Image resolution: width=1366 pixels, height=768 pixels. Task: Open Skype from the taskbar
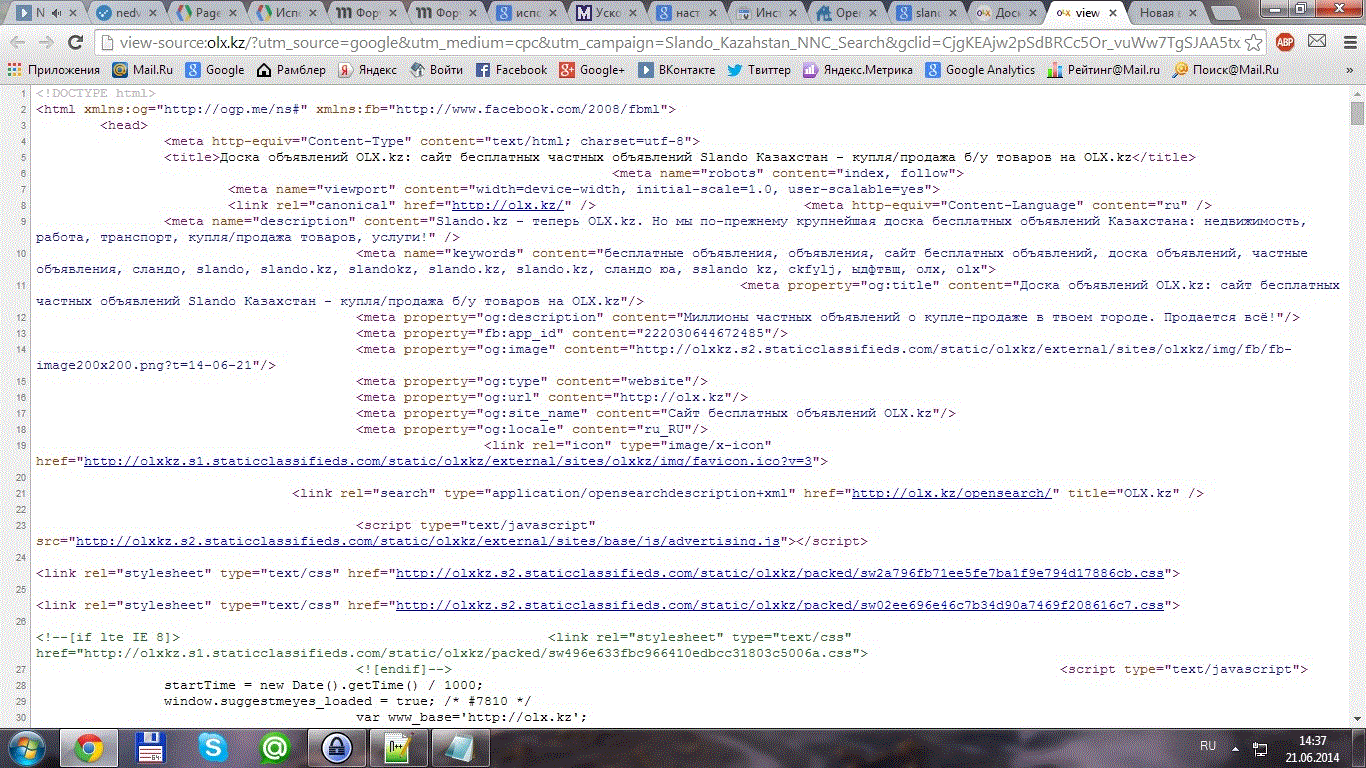point(212,748)
